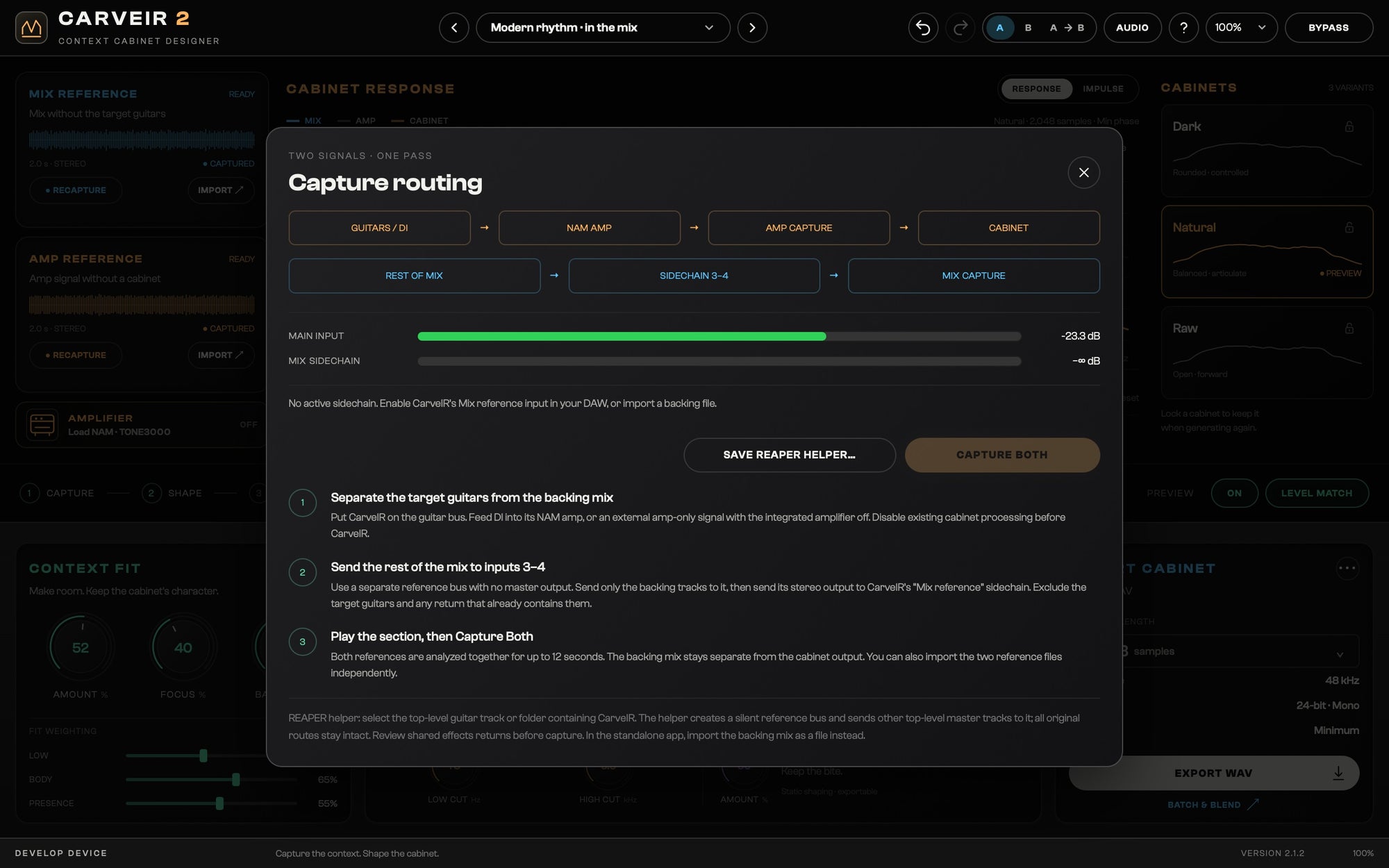Click SAVE REAPER HELPER button
The image size is (1389, 868).
[790, 455]
